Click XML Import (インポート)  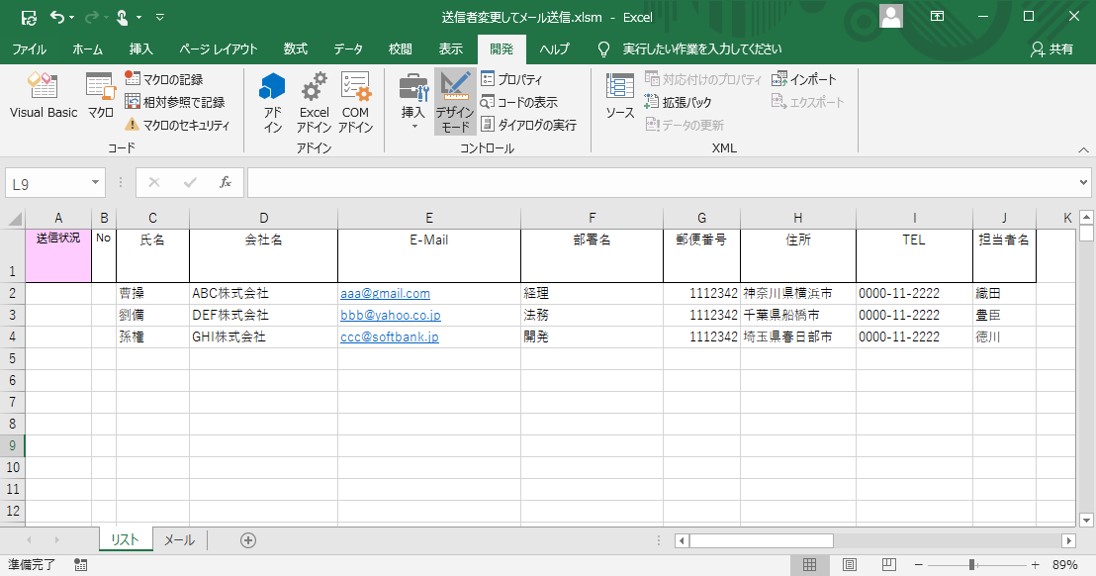(804, 79)
